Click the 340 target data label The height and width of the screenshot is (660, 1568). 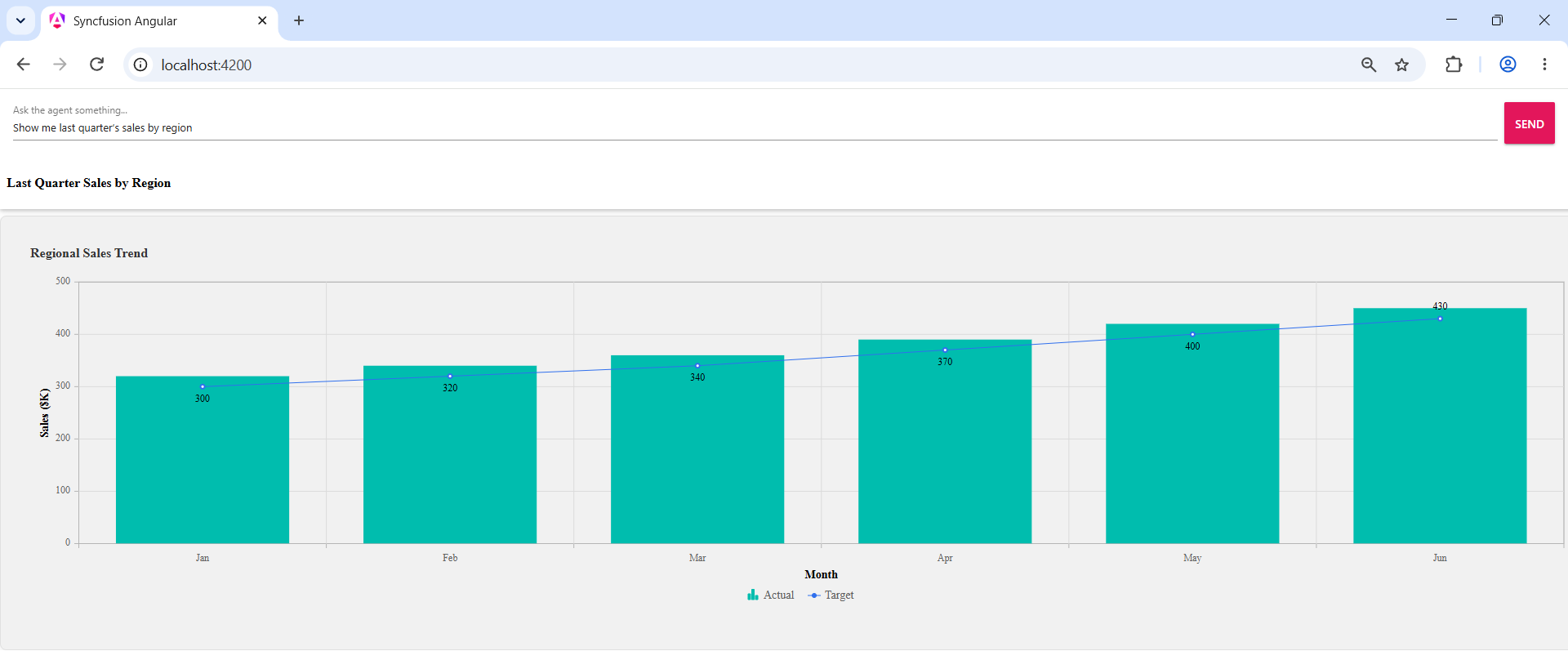tap(697, 377)
